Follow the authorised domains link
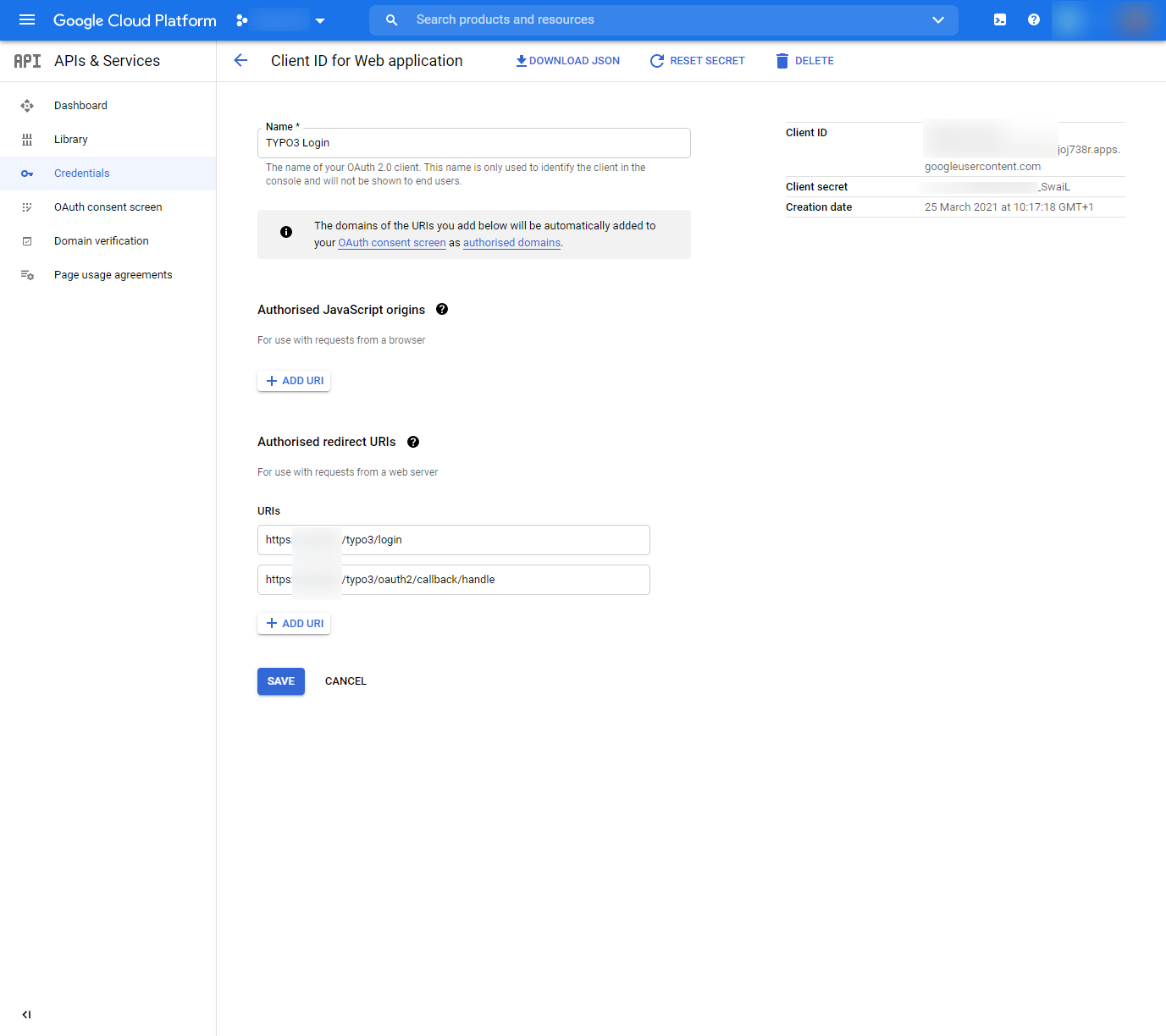 (511, 243)
